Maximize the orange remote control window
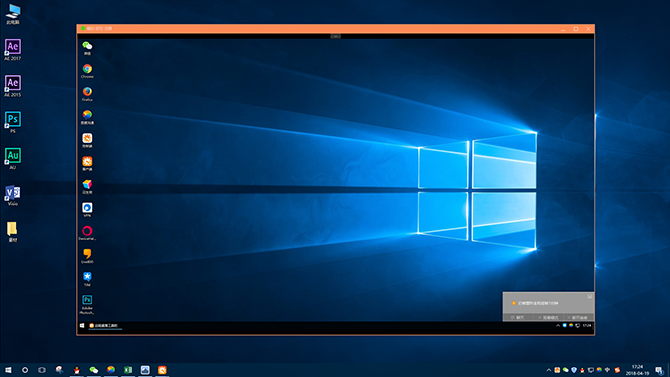The height and width of the screenshot is (377, 670). (576, 29)
